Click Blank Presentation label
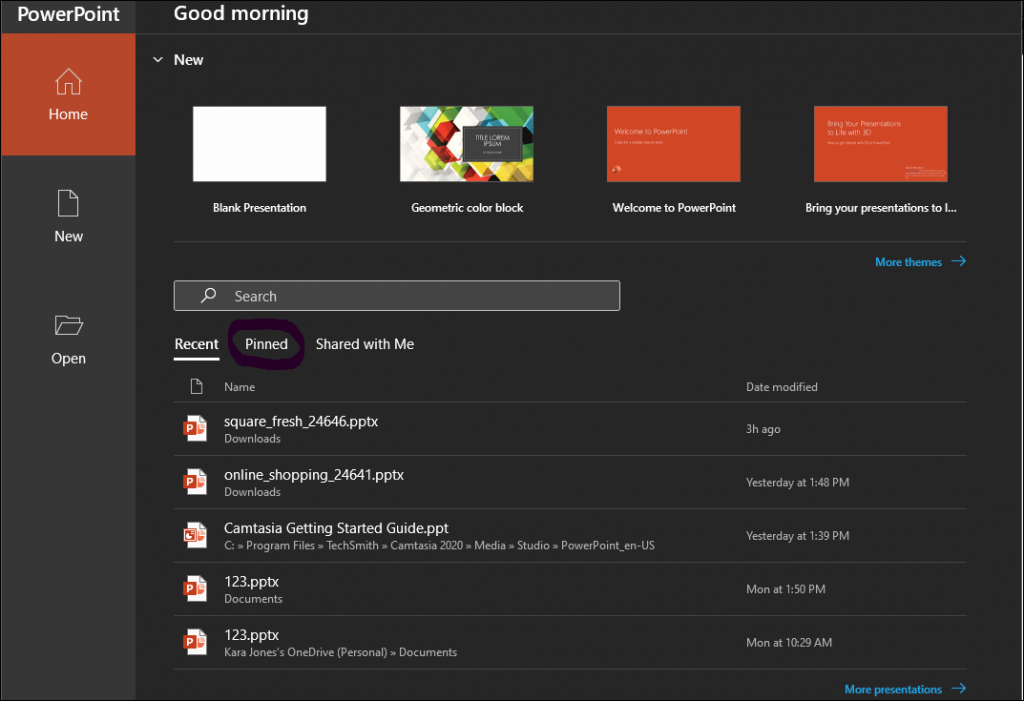The image size is (1024, 701). click(x=259, y=208)
